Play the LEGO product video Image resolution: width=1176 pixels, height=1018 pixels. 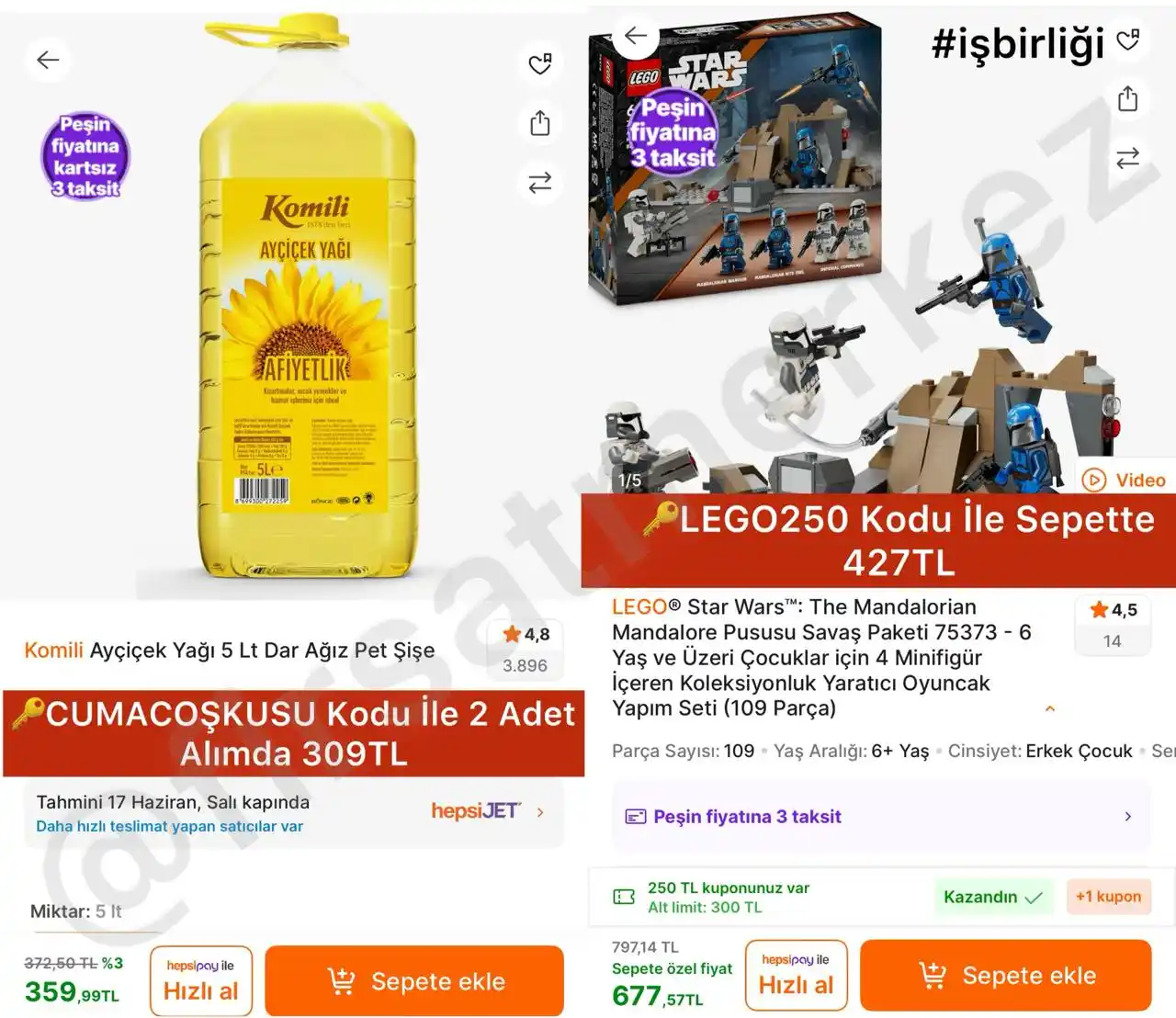click(1125, 480)
